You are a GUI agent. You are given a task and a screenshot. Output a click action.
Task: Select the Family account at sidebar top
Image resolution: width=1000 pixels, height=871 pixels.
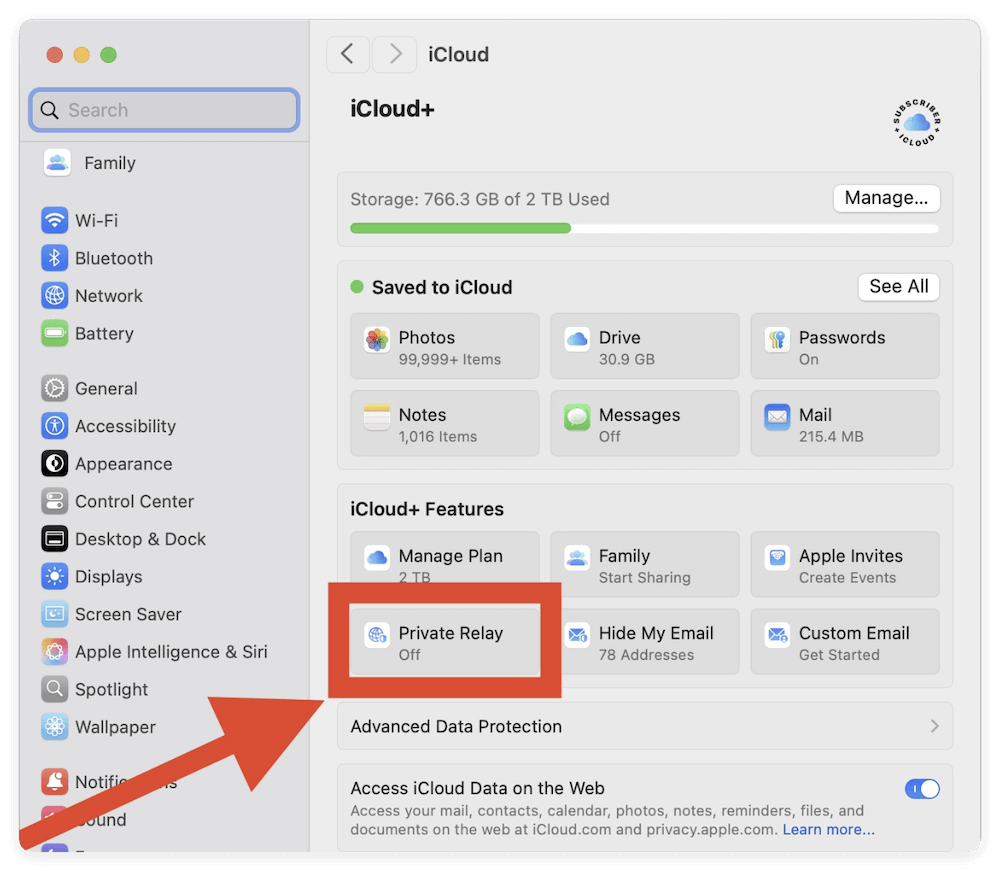[x=109, y=163]
